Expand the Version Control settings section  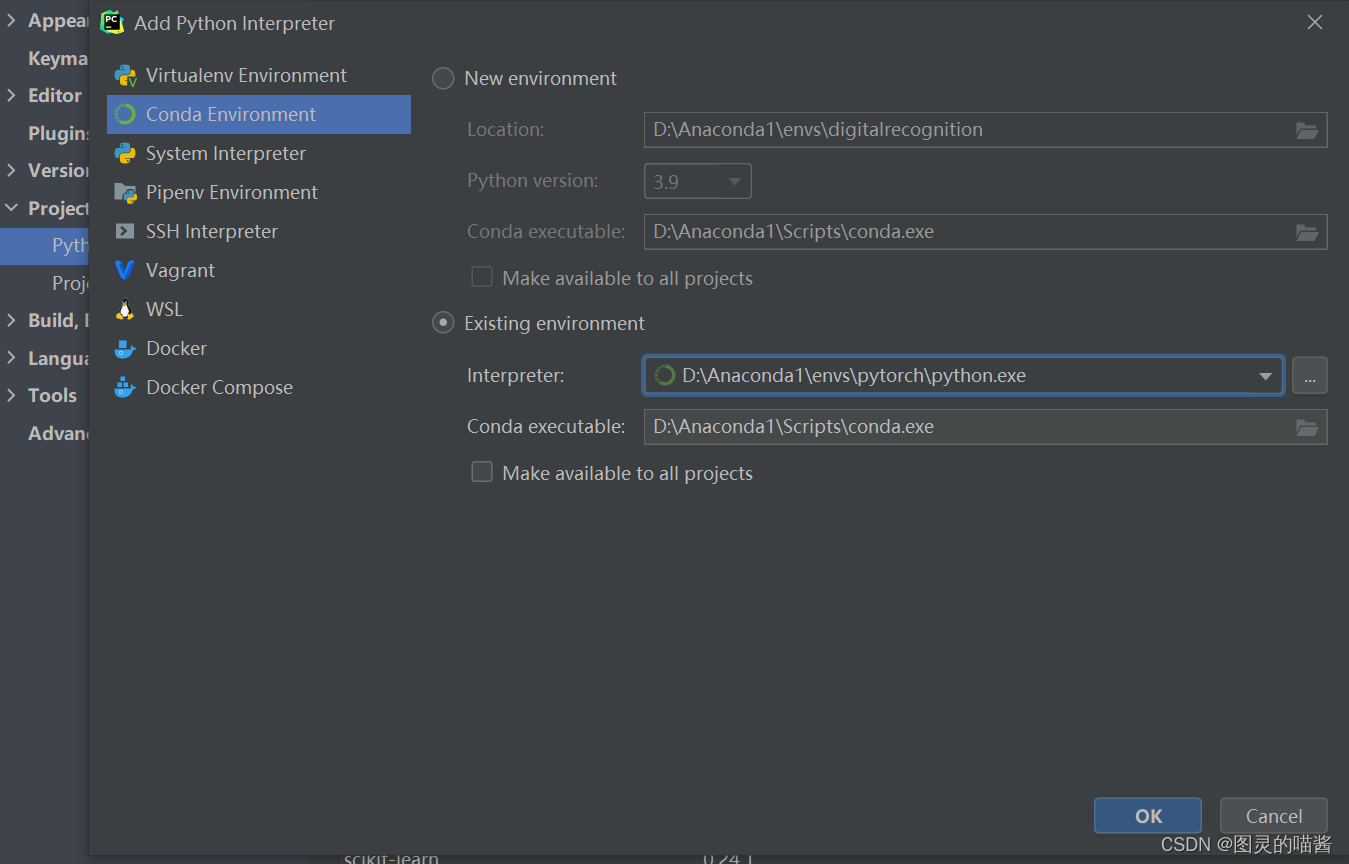pos(11,170)
